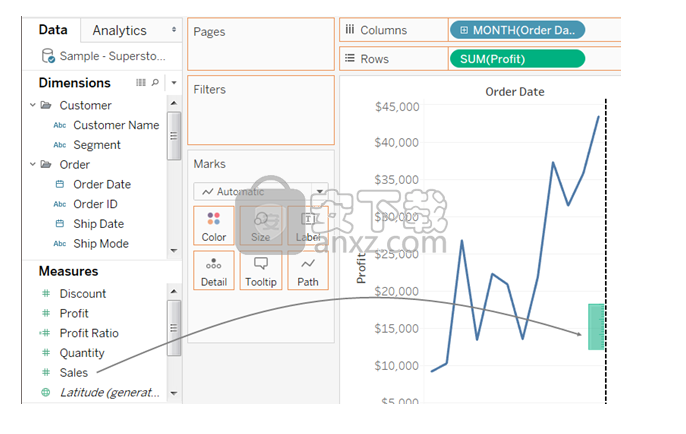The width and height of the screenshot is (686, 434).
Task: Click the number icon beside Profit
Action: click(46, 313)
